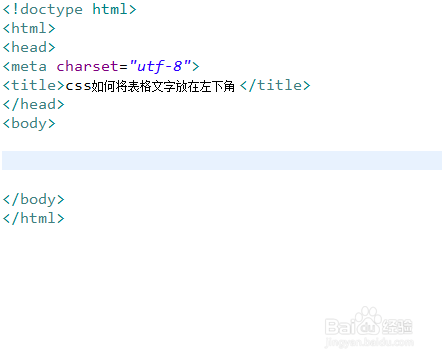
Task: Click the charset attribute name
Action: [87, 66]
